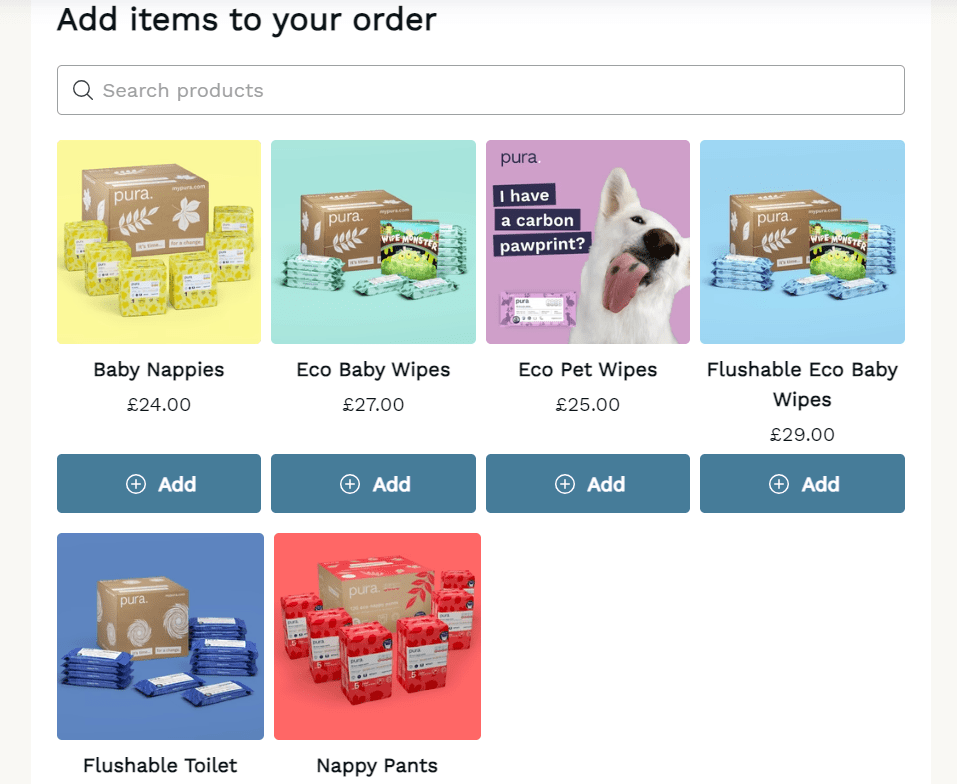The width and height of the screenshot is (957, 784).
Task: Click the red Nappy Pants product image
Action: coord(377,636)
